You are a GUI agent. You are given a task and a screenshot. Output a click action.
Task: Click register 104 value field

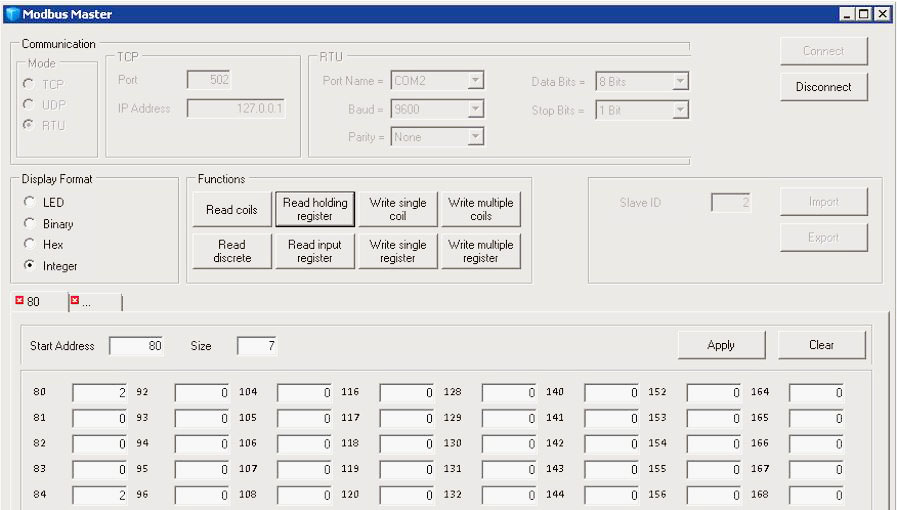[x=304, y=392]
